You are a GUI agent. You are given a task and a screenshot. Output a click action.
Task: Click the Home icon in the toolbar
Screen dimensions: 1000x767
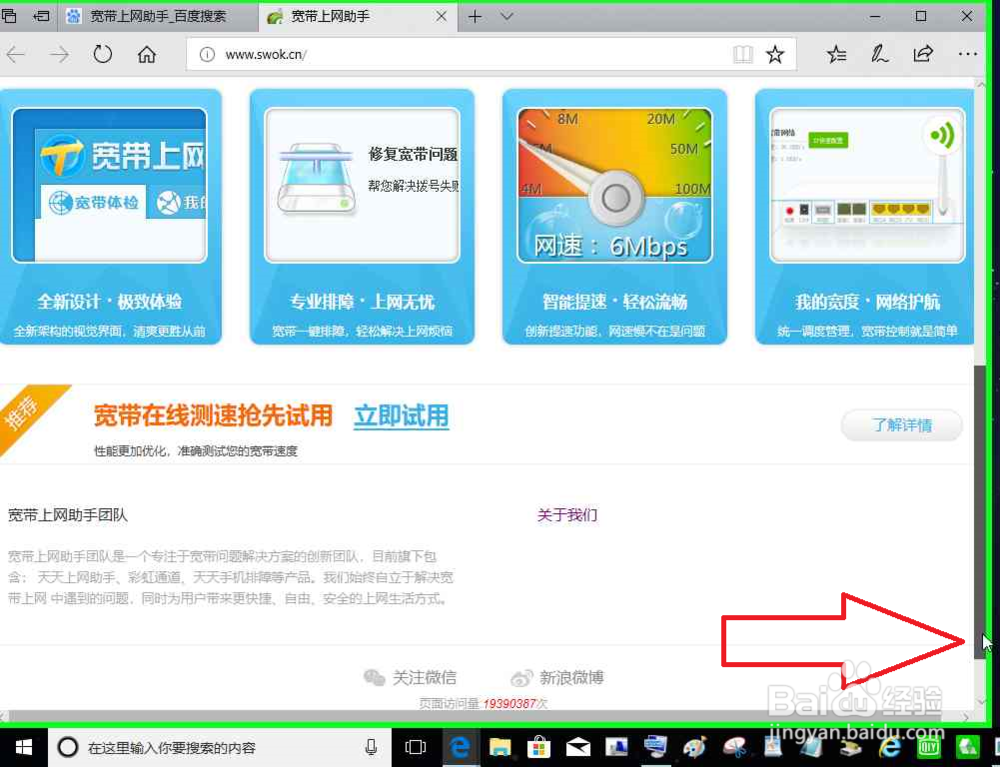click(146, 55)
